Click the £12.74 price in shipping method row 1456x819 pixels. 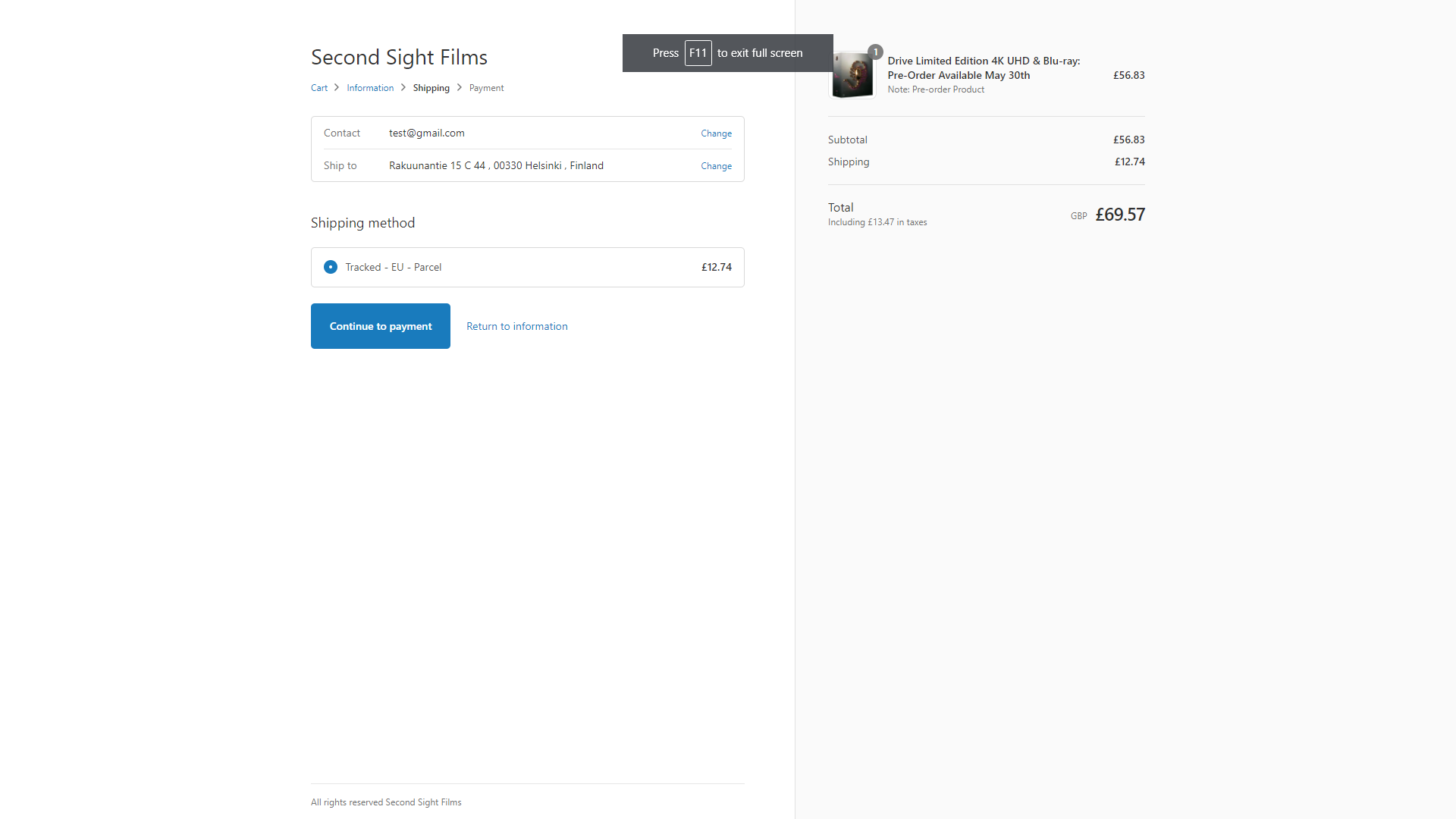coord(716,267)
